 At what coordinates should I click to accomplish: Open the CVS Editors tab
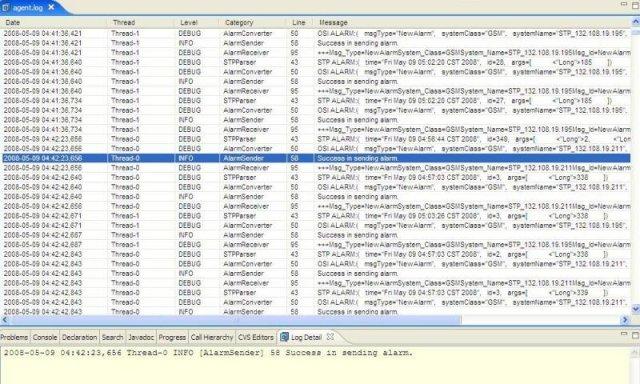point(256,337)
